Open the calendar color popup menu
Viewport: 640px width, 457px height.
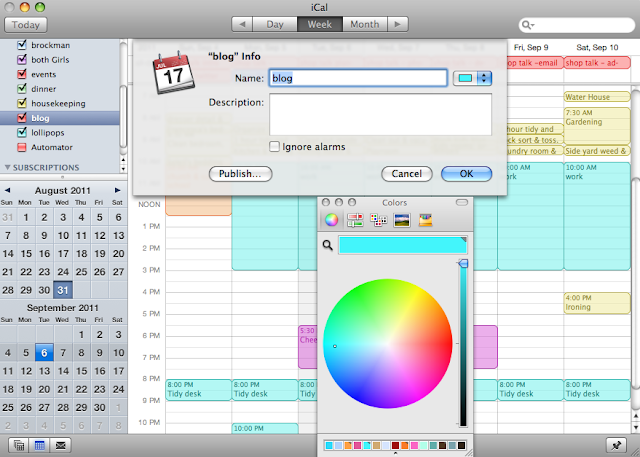tap(472, 78)
